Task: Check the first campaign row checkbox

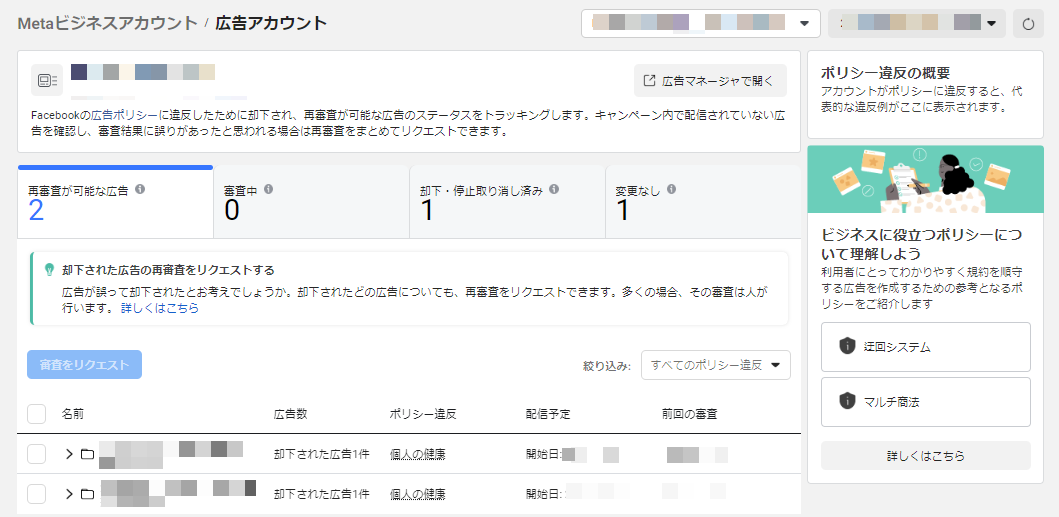Action: [x=37, y=454]
